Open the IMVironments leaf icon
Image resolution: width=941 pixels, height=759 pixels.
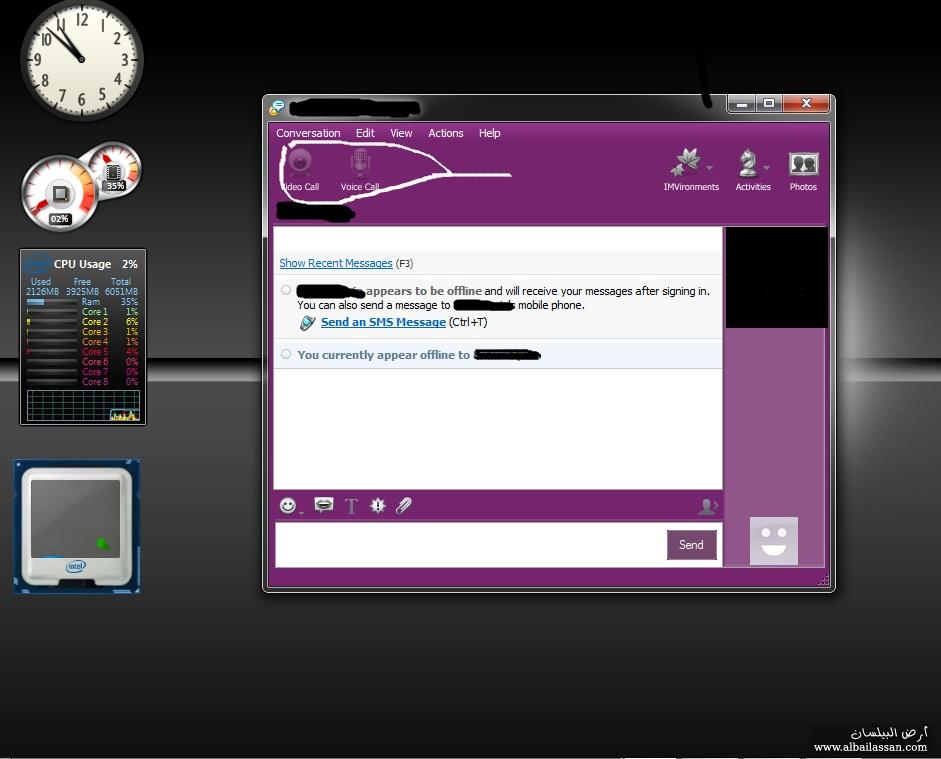point(687,162)
